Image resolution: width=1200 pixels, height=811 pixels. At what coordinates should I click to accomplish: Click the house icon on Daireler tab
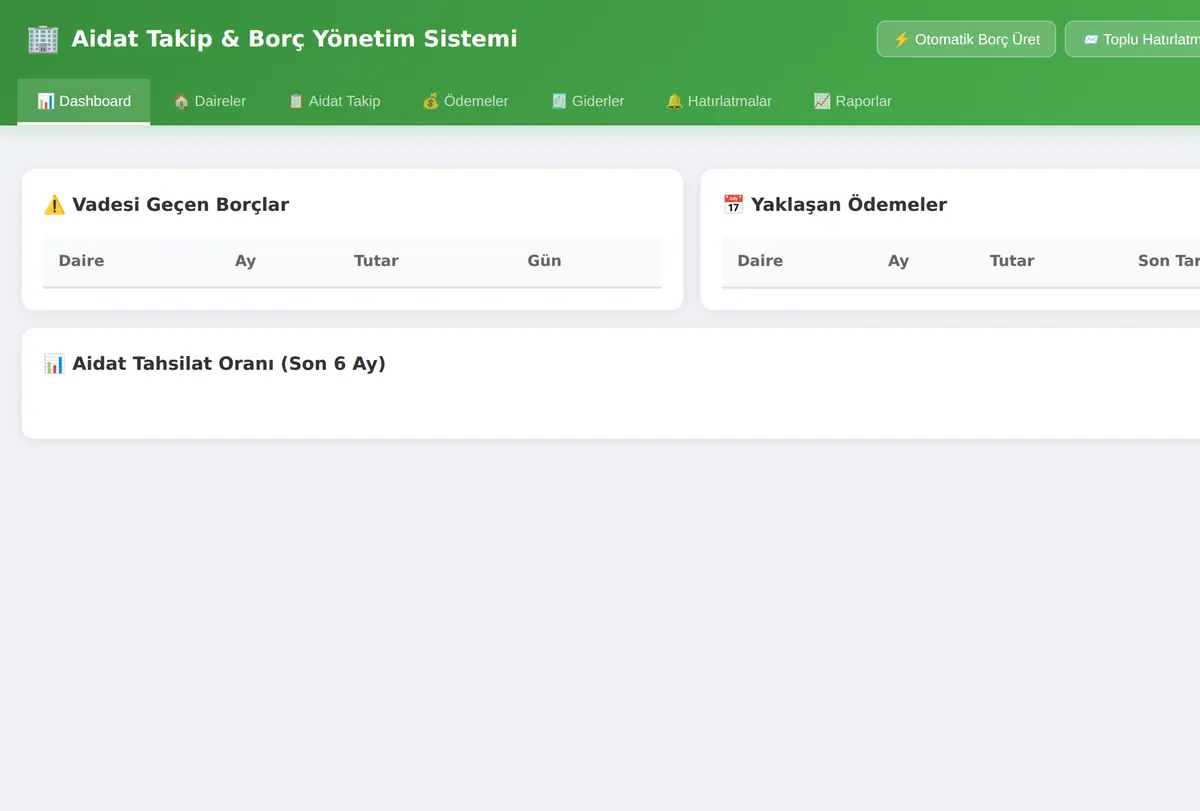(x=181, y=102)
